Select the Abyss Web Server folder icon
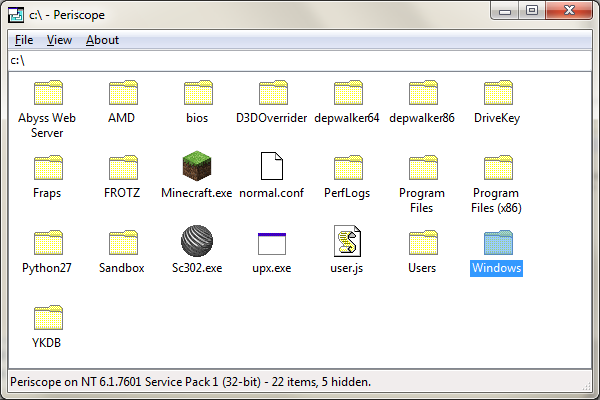Viewport: 600px width, 400px height. pyautogui.click(x=48, y=92)
